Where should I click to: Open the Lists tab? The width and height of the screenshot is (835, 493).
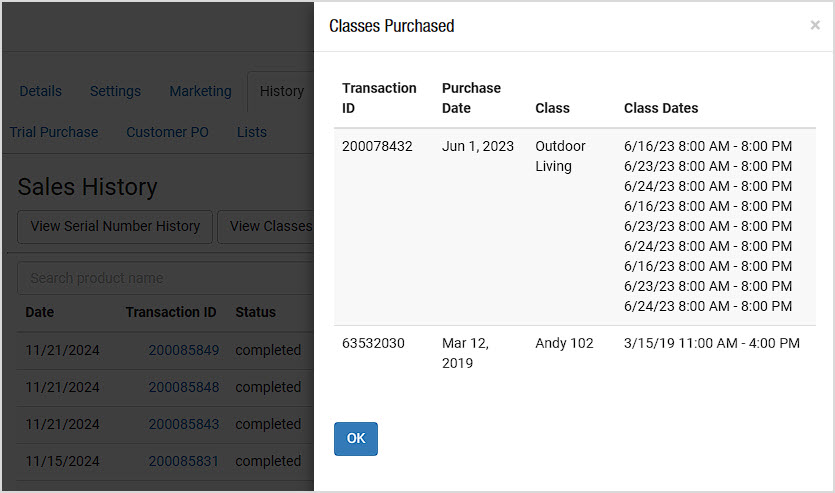[252, 132]
